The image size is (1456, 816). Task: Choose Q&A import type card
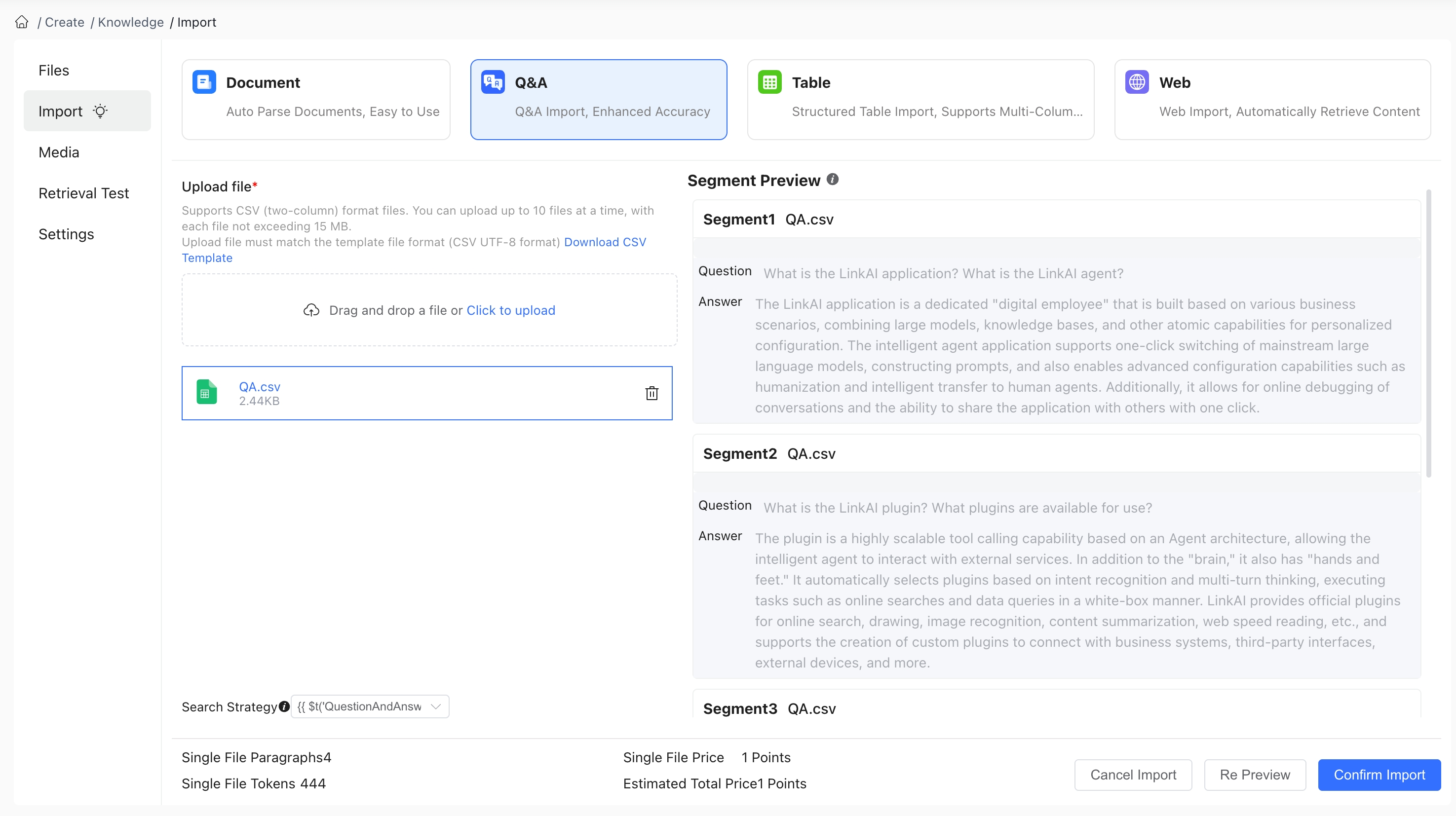[x=599, y=100]
